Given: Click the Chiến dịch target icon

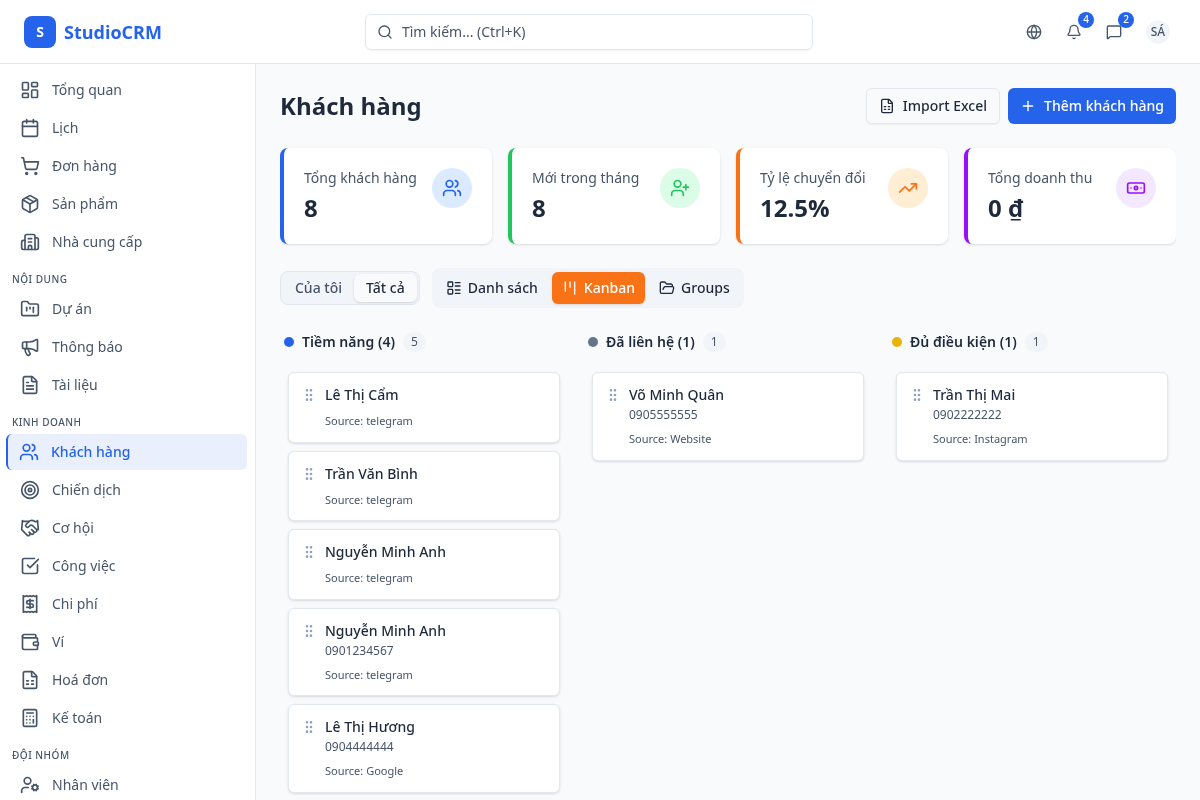Looking at the screenshot, I should [x=29, y=489].
